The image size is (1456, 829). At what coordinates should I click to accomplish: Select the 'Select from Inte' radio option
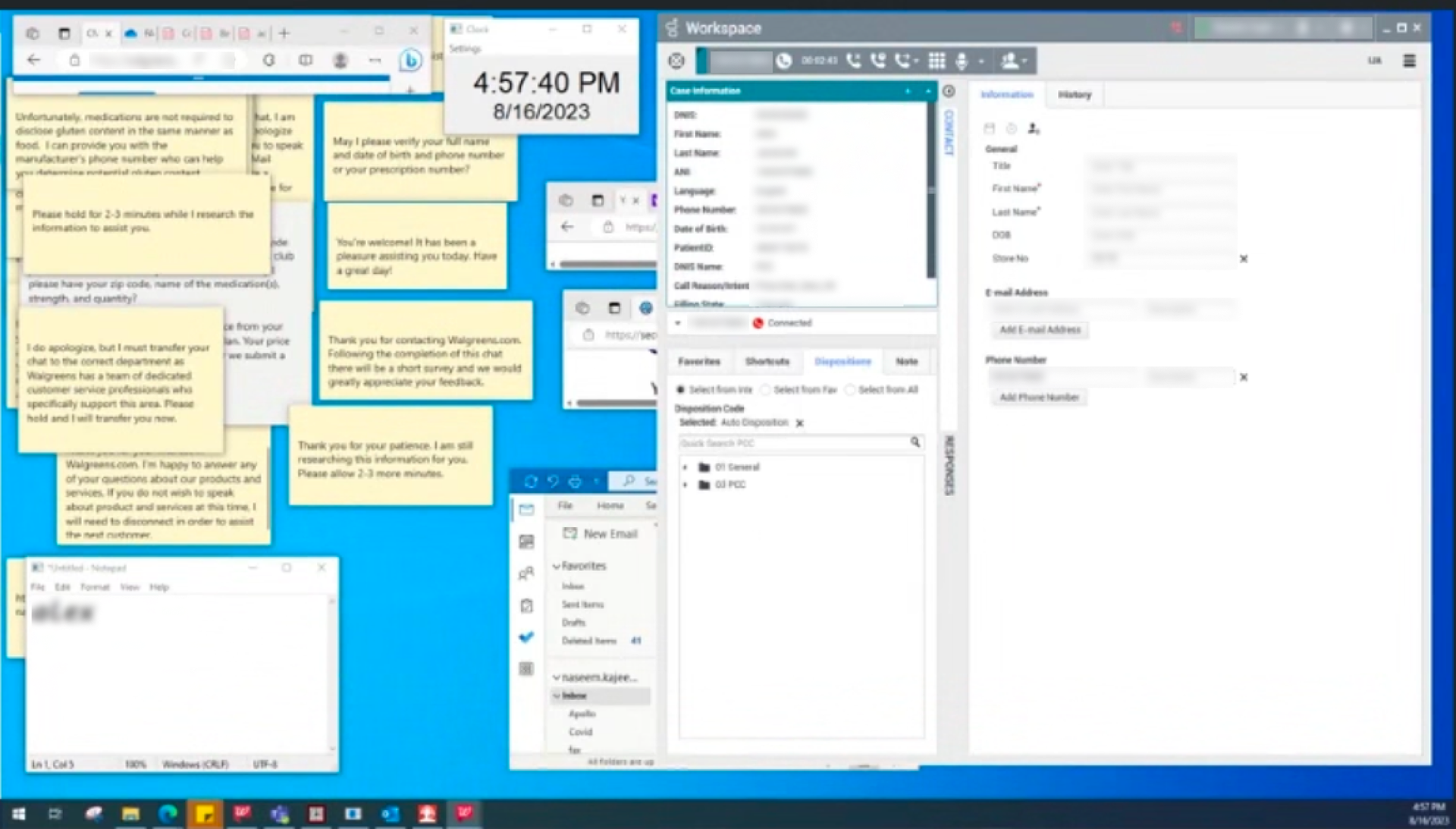[680, 390]
